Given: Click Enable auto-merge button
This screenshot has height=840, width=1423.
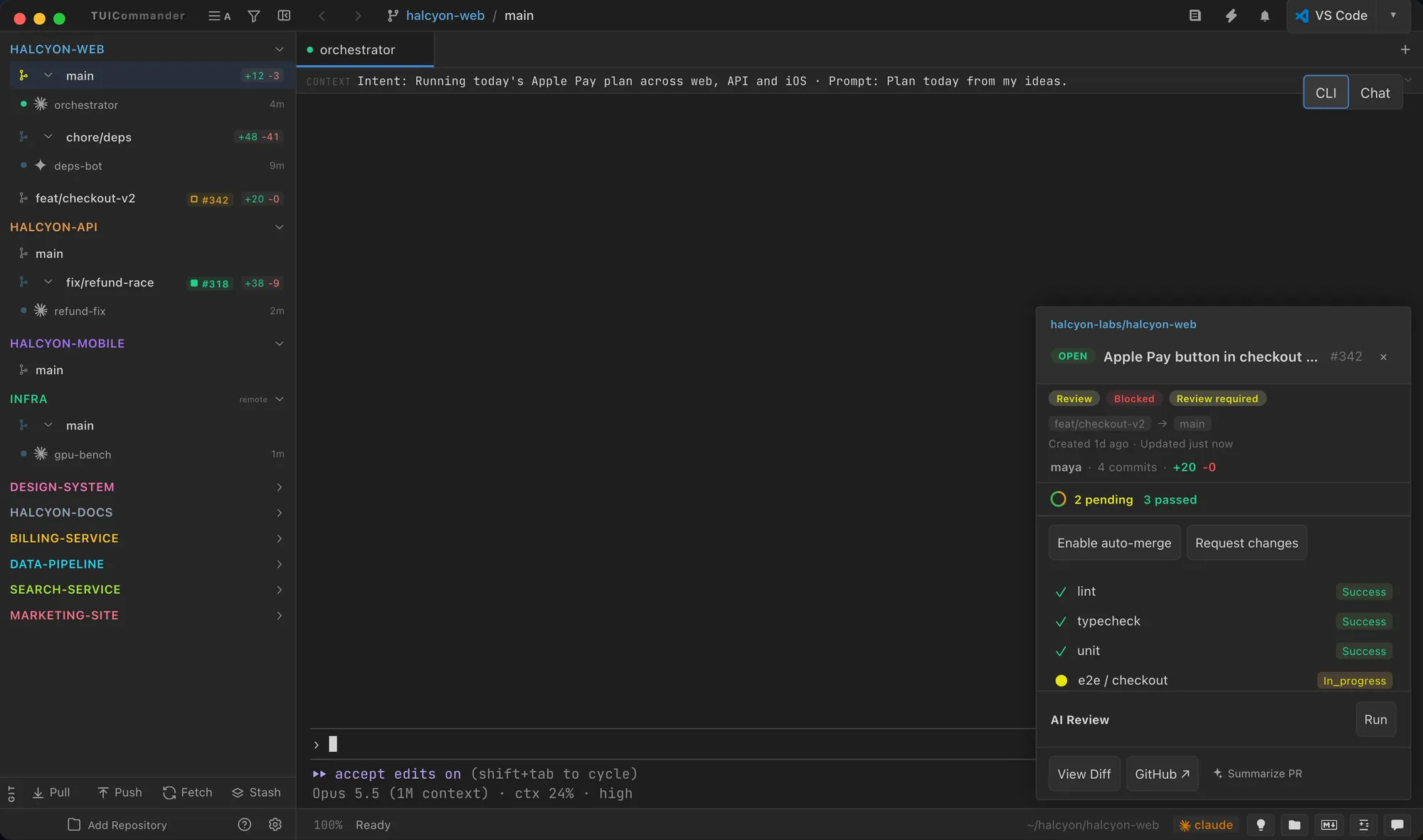Looking at the screenshot, I should [1114, 543].
